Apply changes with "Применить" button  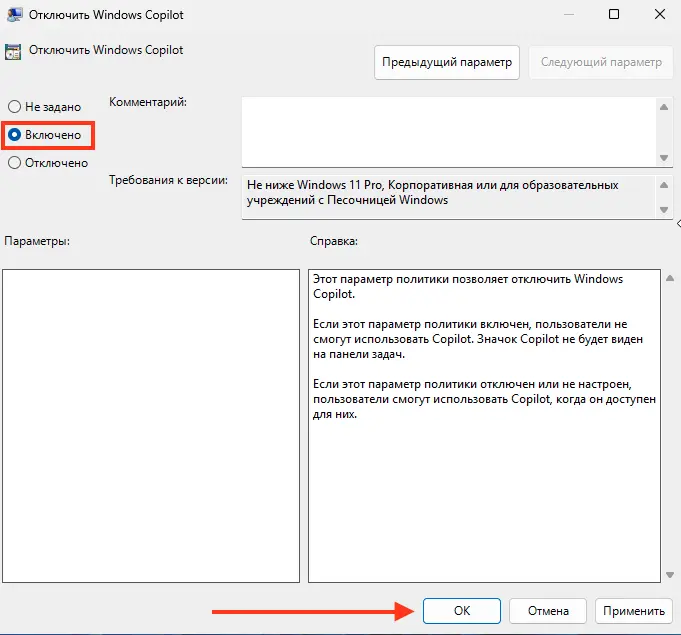(634, 611)
